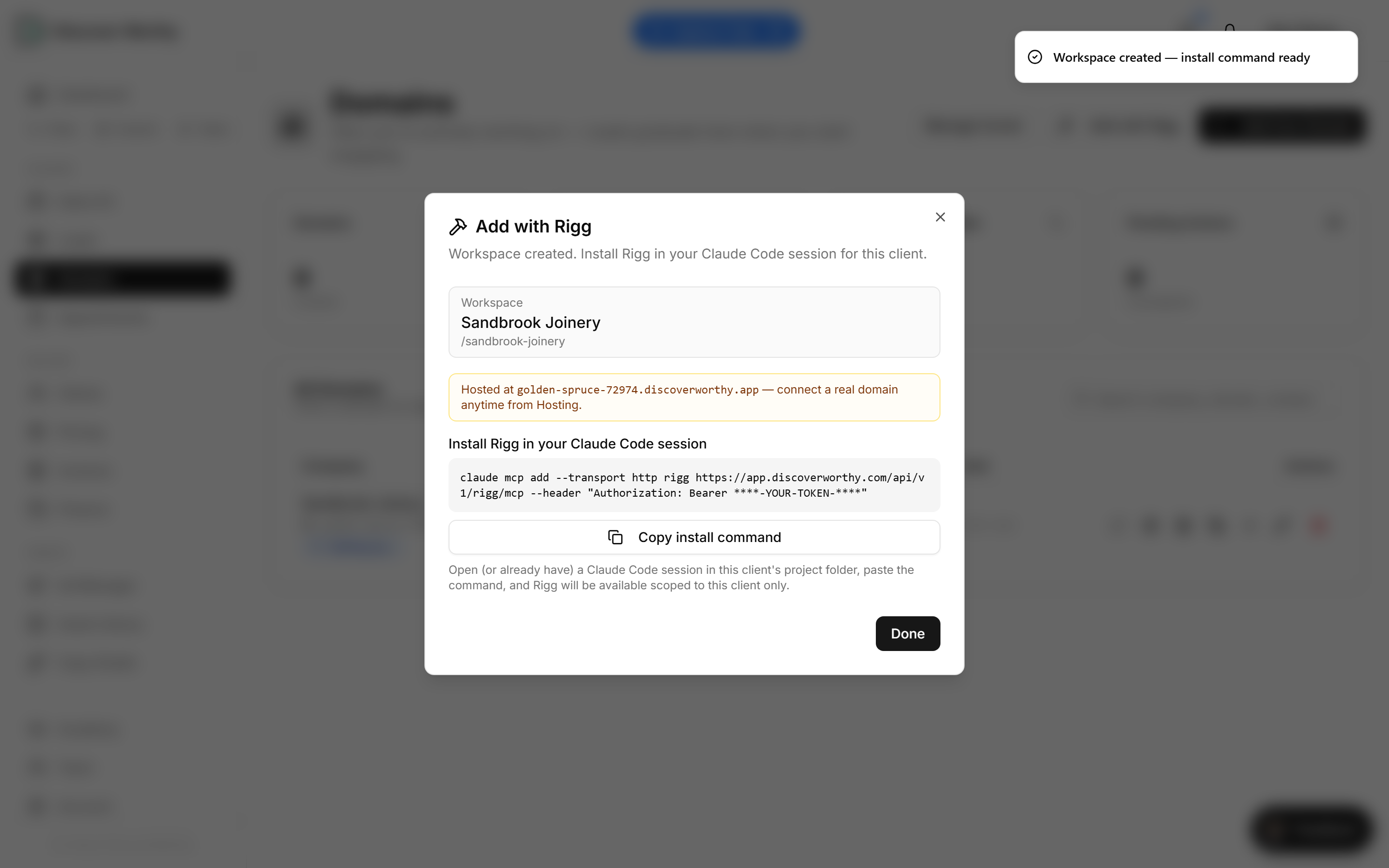Image resolution: width=1389 pixels, height=868 pixels.
Task: Click the hammer icon beside Add with Rigg
Action: click(x=457, y=227)
